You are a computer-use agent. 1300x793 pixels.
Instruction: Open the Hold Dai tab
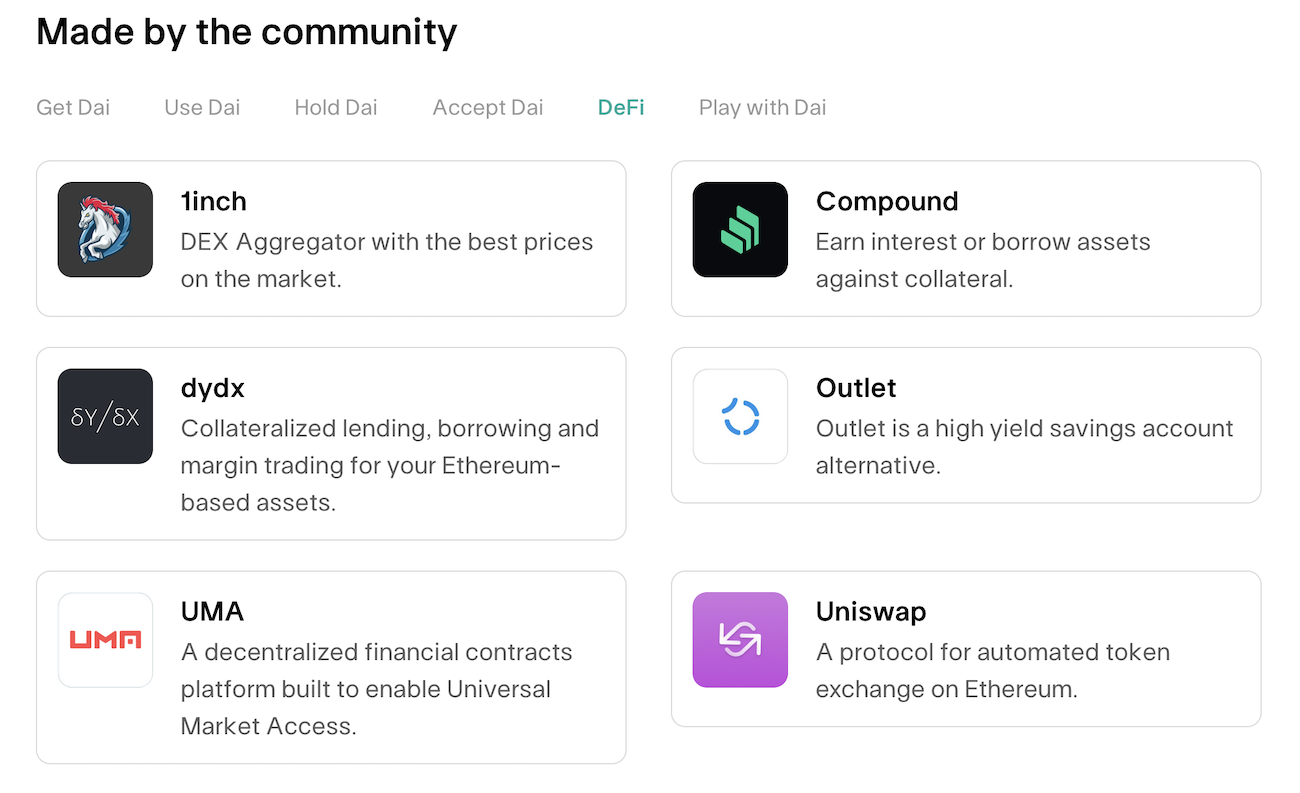(x=336, y=107)
